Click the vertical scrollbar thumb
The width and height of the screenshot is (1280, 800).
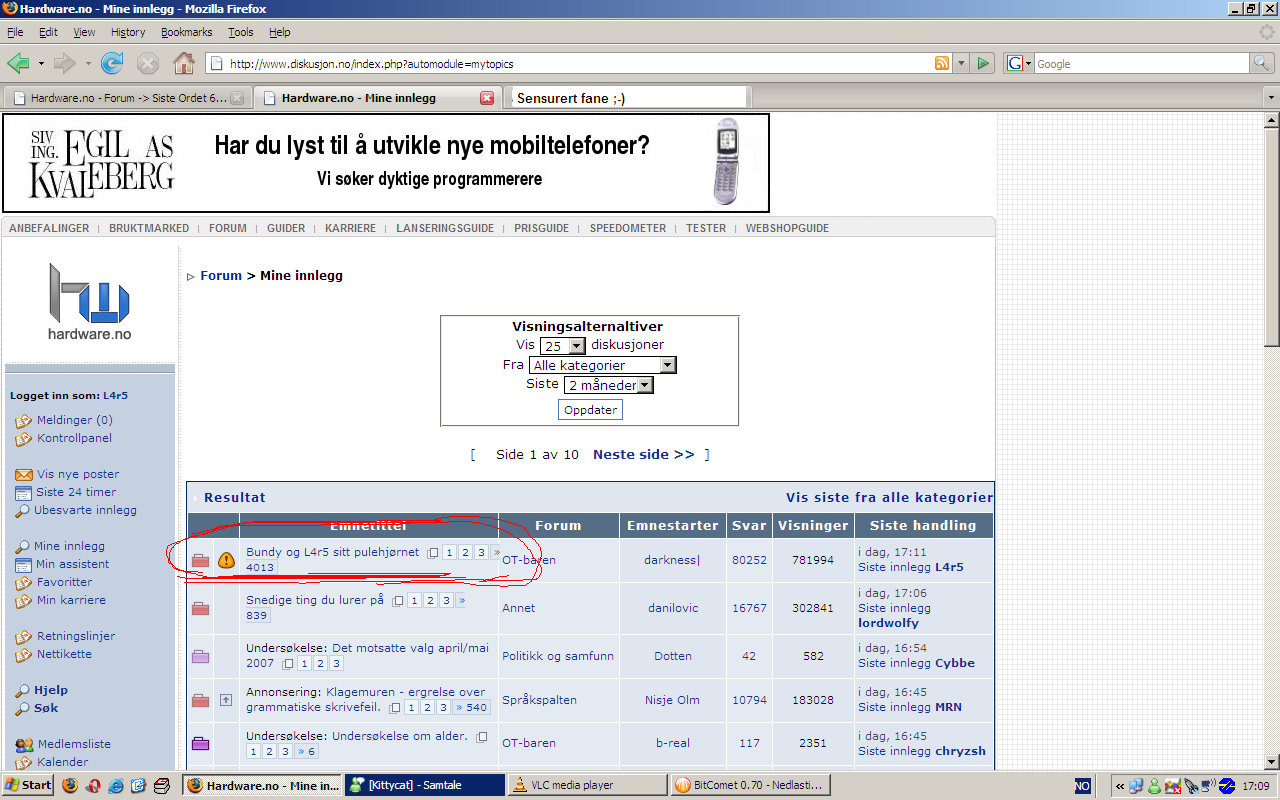1271,237
